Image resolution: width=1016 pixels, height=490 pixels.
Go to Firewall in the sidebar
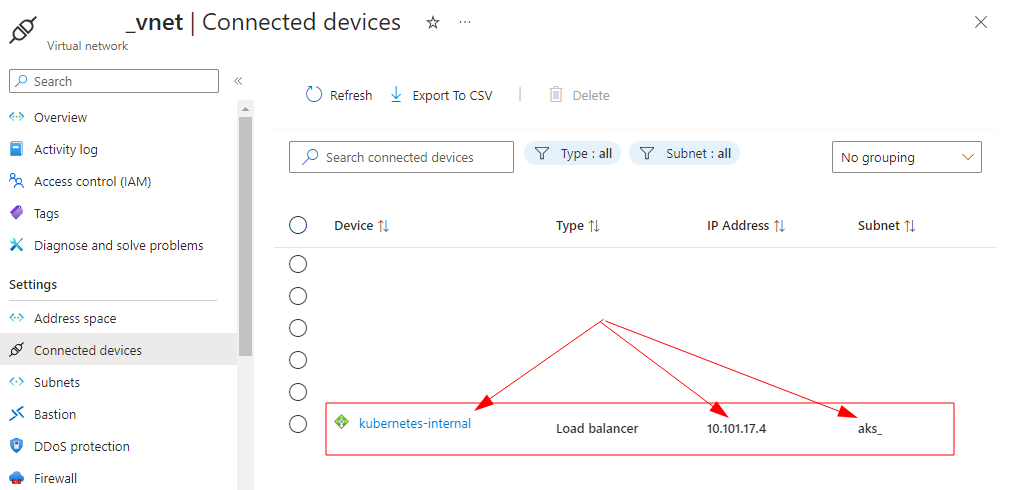tap(56, 478)
